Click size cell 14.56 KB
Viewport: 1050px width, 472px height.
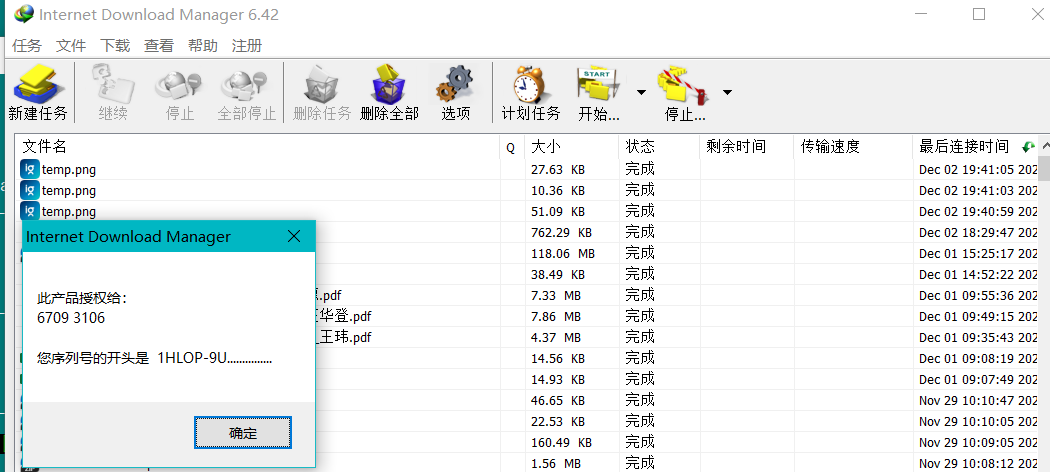(x=558, y=358)
